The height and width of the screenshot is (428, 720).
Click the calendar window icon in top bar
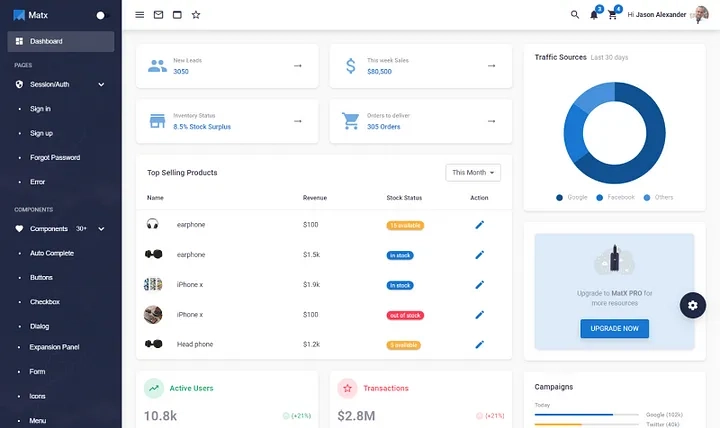[177, 15]
